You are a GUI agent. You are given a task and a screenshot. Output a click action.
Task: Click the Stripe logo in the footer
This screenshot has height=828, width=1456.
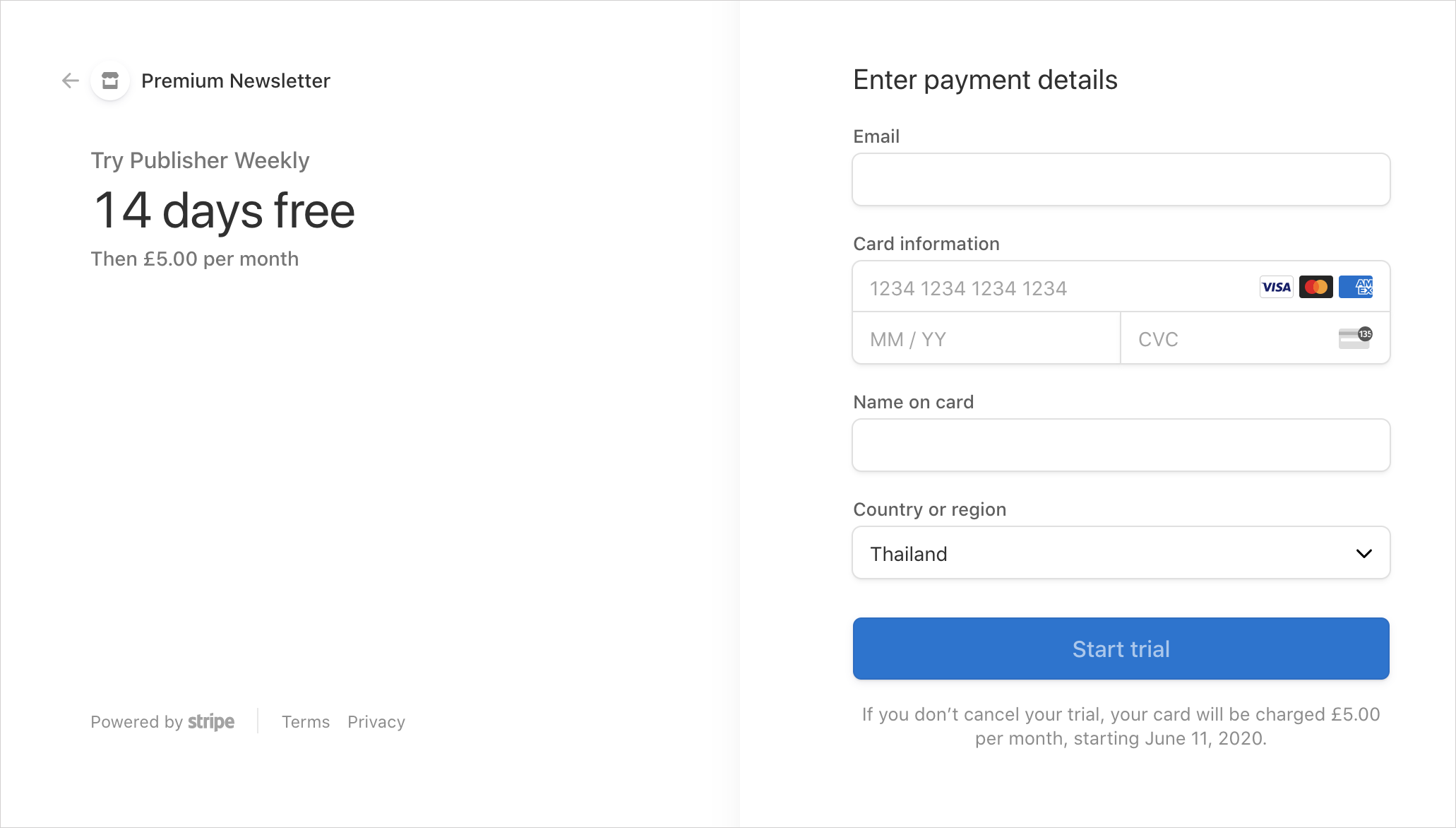click(211, 722)
